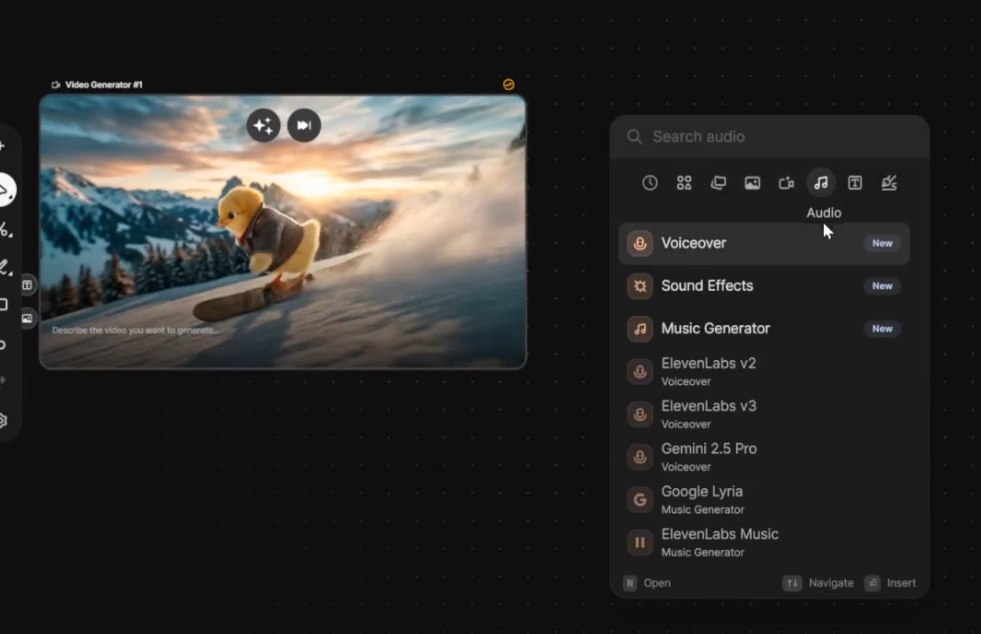Click the sparkle generate button on video
This screenshot has width=981, height=634.
pyautogui.click(x=263, y=125)
